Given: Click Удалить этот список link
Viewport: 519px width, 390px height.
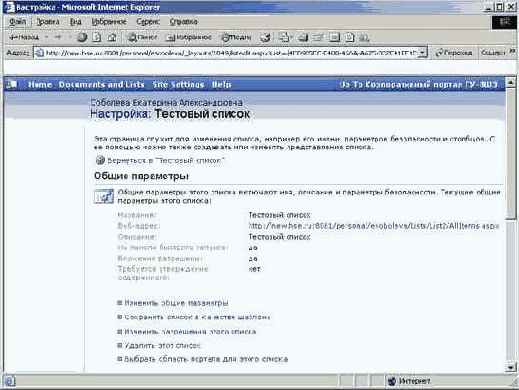Looking at the screenshot, I should pyautogui.click(x=162, y=346).
